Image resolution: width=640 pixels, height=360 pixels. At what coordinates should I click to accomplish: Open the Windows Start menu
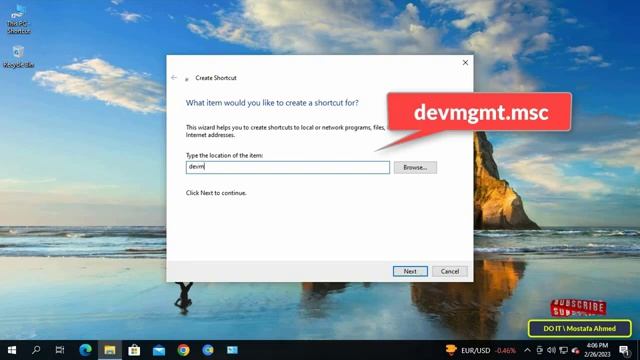coord(12,350)
